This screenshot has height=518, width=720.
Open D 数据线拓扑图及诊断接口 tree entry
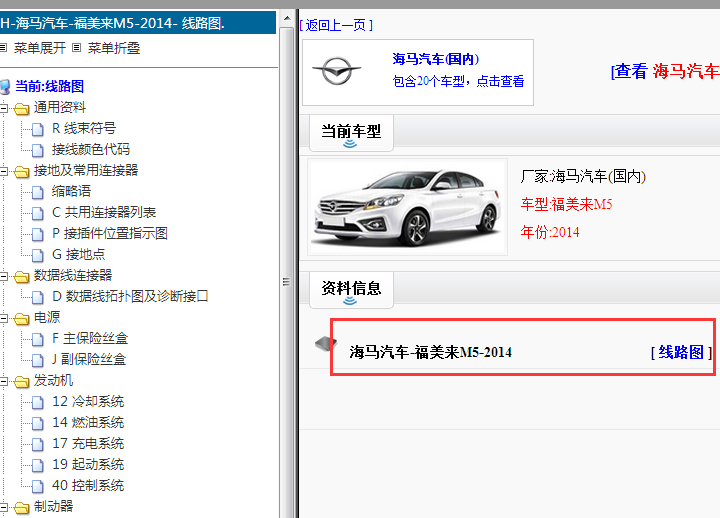tap(130, 296)
